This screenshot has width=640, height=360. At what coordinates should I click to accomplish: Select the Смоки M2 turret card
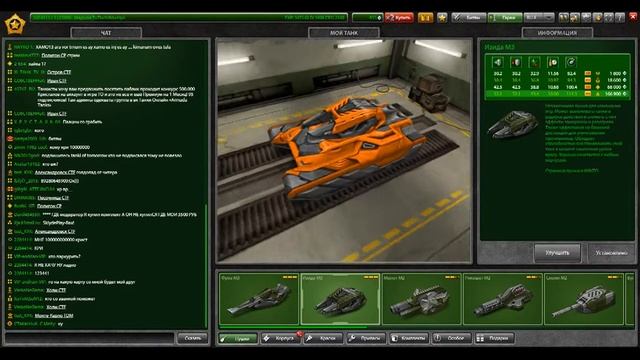pyautogui.click(x=584, y=299)
